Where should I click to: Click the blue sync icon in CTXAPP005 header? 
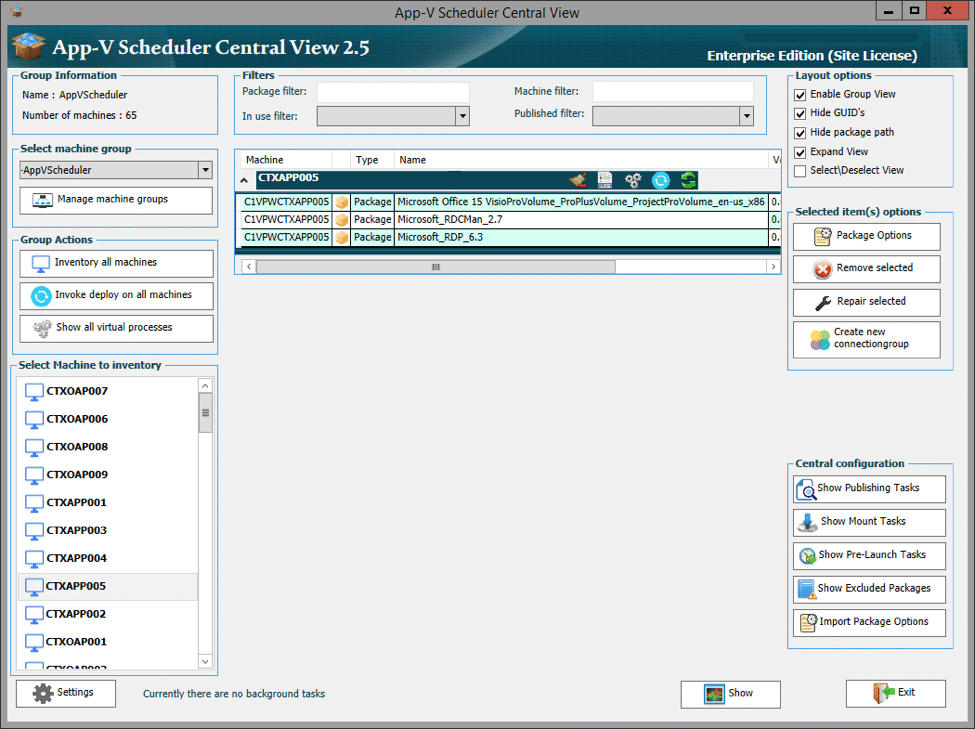pos(660,180)
